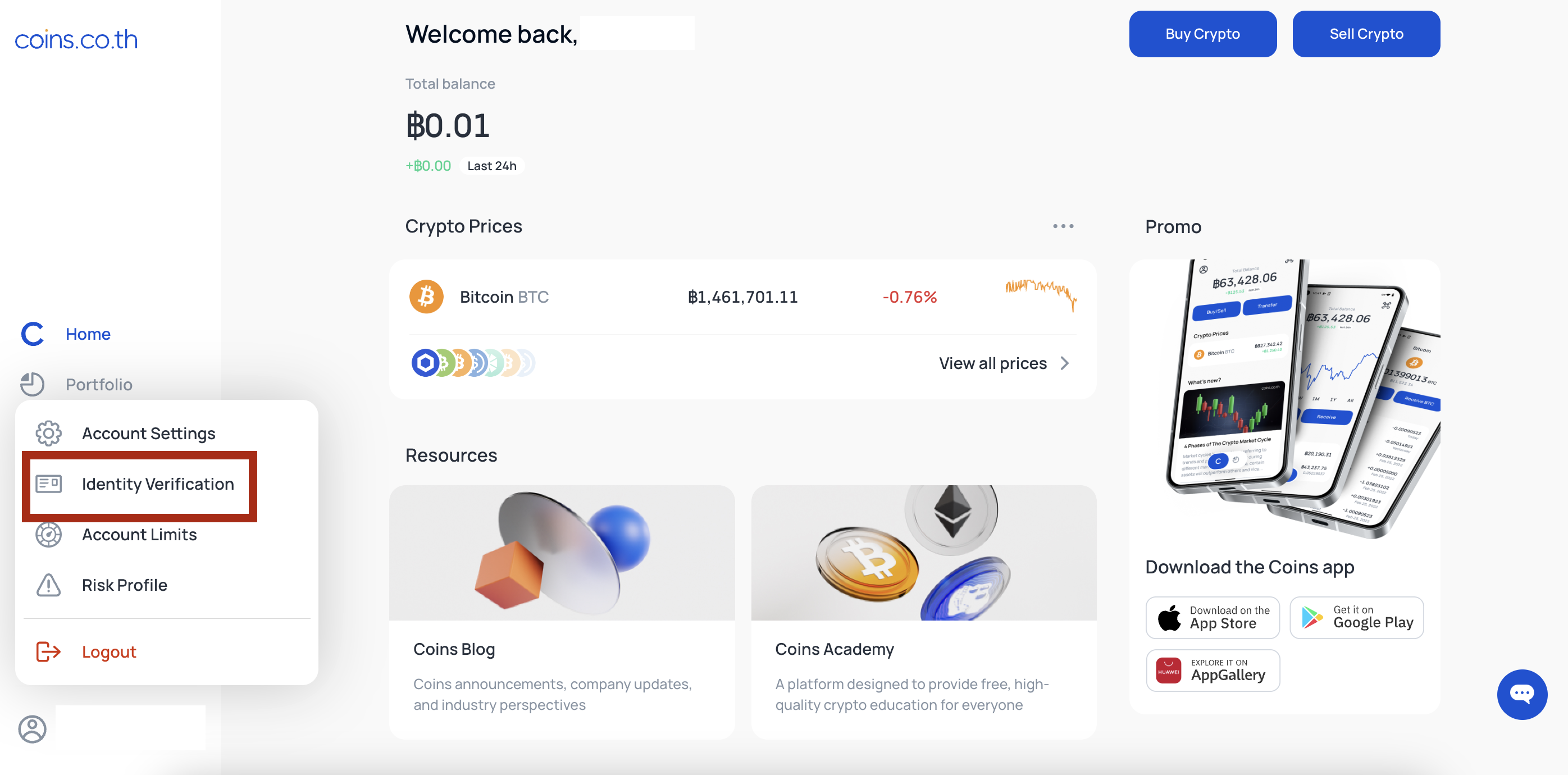Click the Bitcoin orange coin icon

[x=426, y=297]
